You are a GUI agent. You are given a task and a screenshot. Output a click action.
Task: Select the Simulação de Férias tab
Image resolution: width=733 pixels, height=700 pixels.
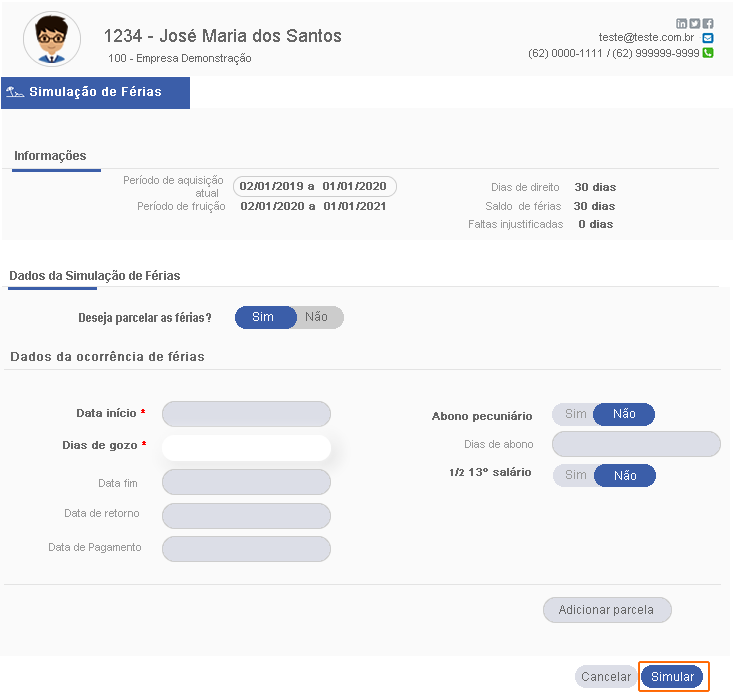click(95, 92)
